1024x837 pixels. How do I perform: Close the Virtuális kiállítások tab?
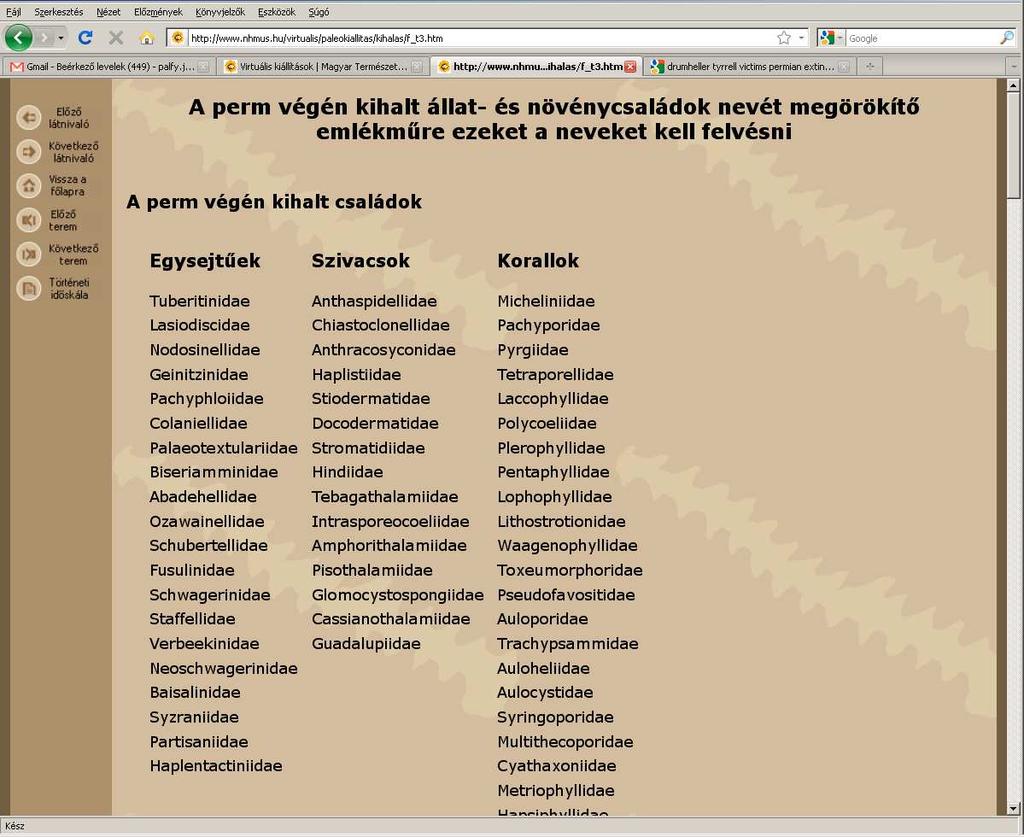(416, 66)
